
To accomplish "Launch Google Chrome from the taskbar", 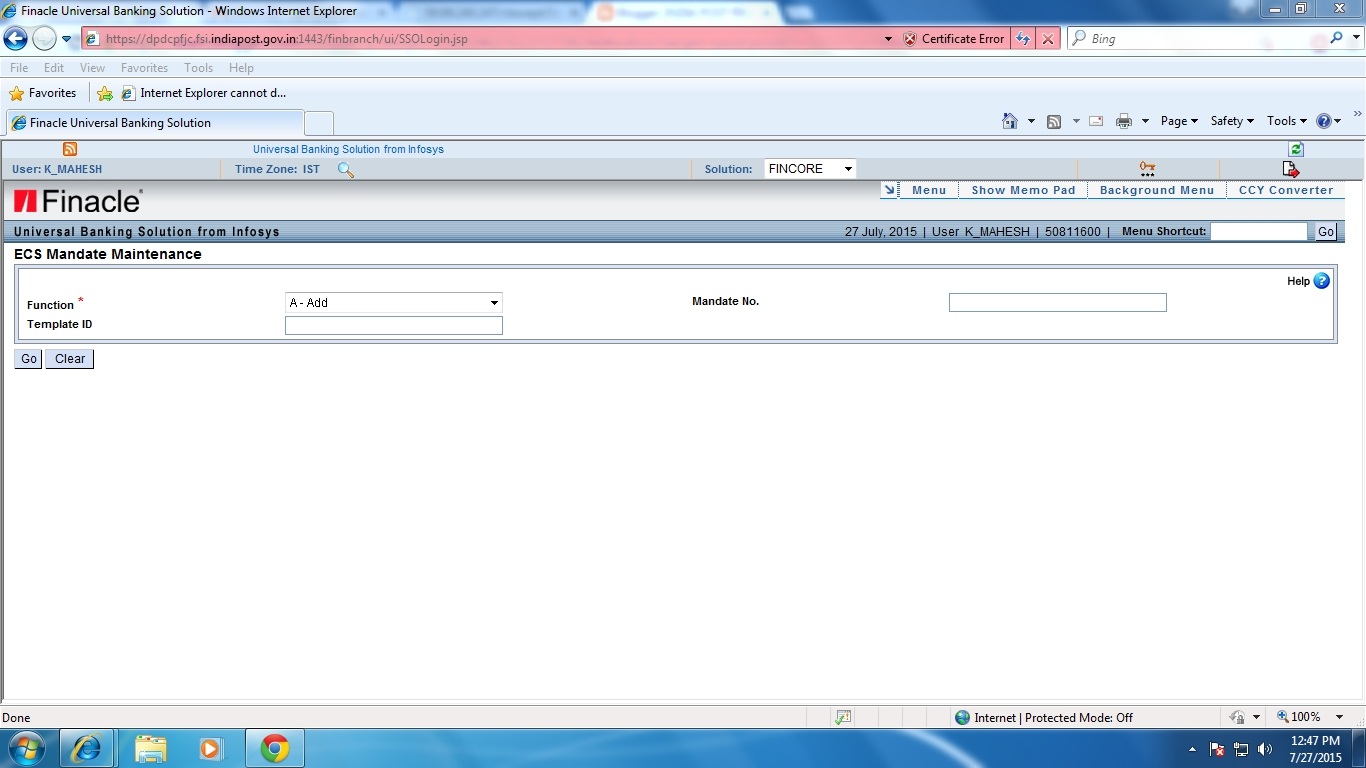I will tap(273, 748).
